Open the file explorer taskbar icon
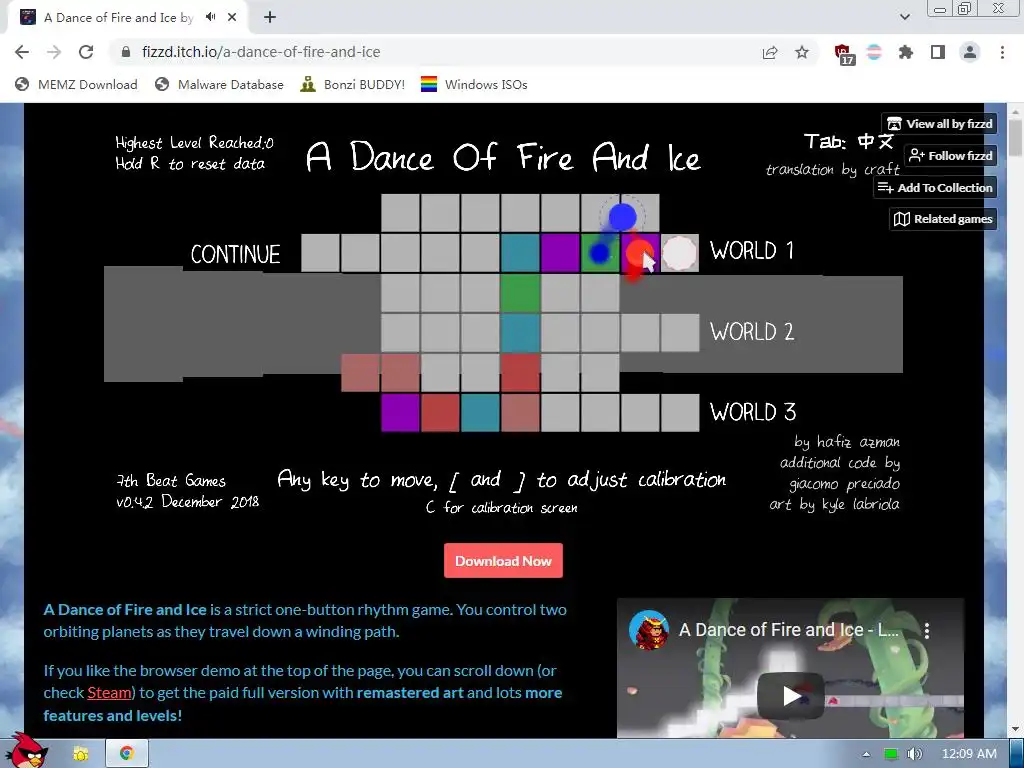 coord(81,754)
